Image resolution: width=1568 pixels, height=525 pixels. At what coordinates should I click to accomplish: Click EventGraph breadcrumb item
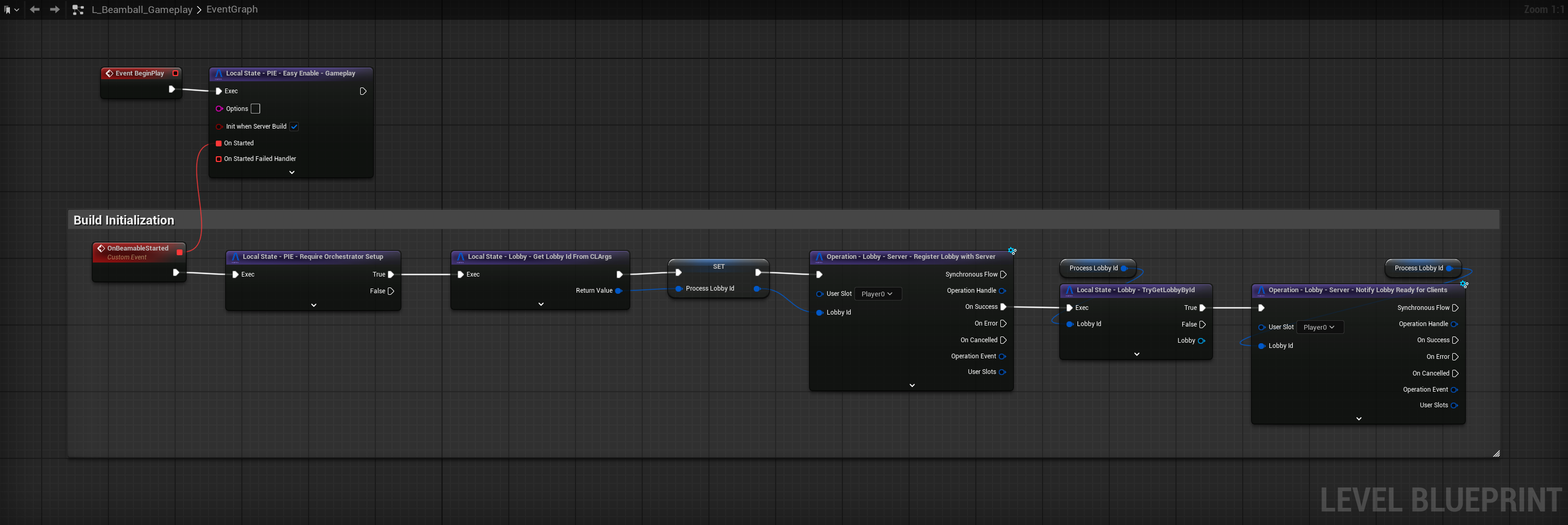pyautogui.click(x=232, y=10)
